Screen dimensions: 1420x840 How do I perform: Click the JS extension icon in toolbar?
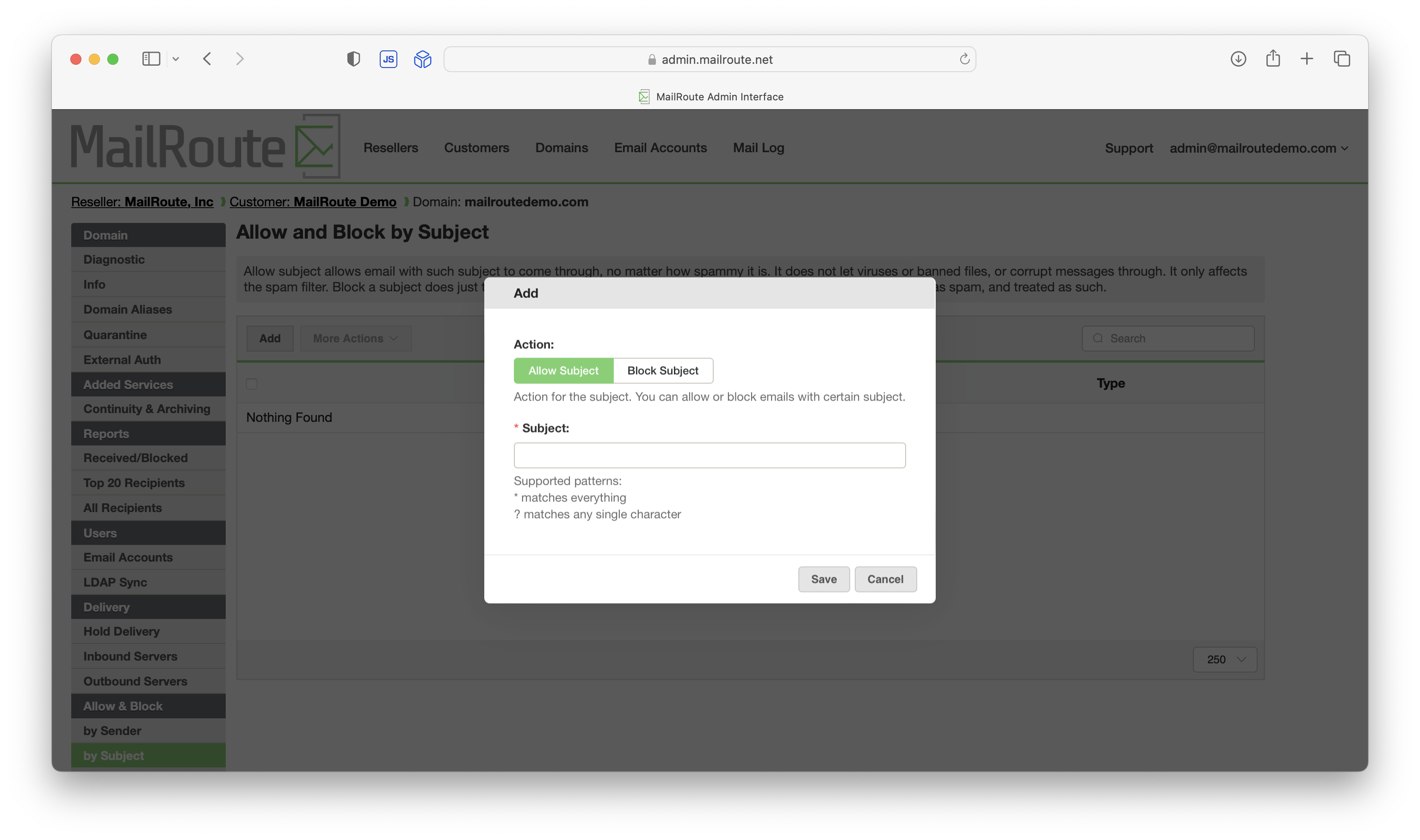point(388,58)
